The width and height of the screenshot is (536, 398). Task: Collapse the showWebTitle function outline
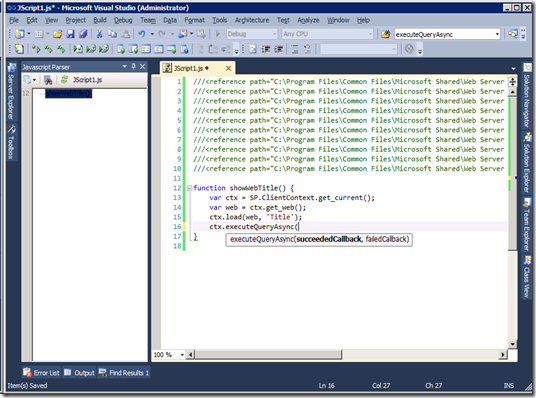coord(189,188)
